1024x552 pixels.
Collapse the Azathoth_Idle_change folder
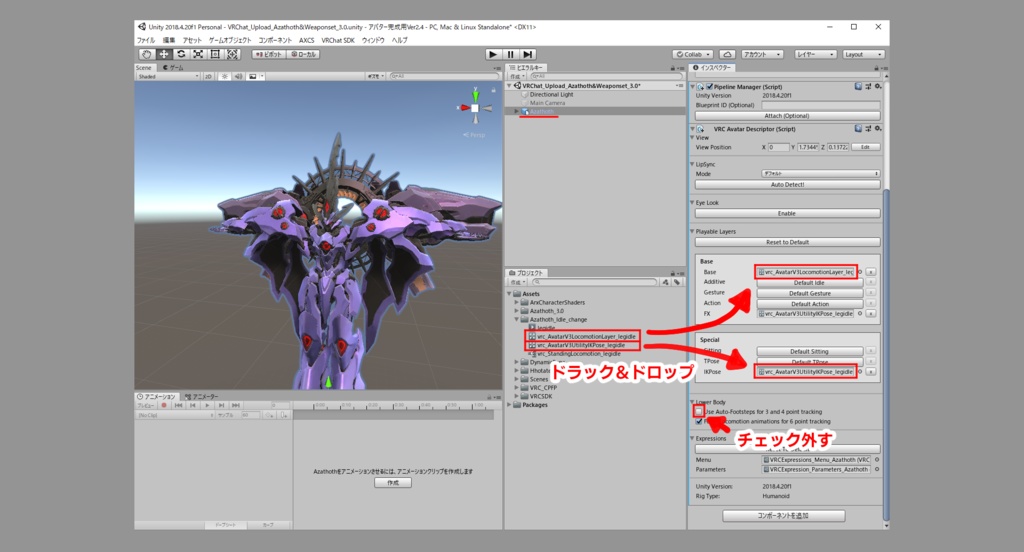coord(517,319)
